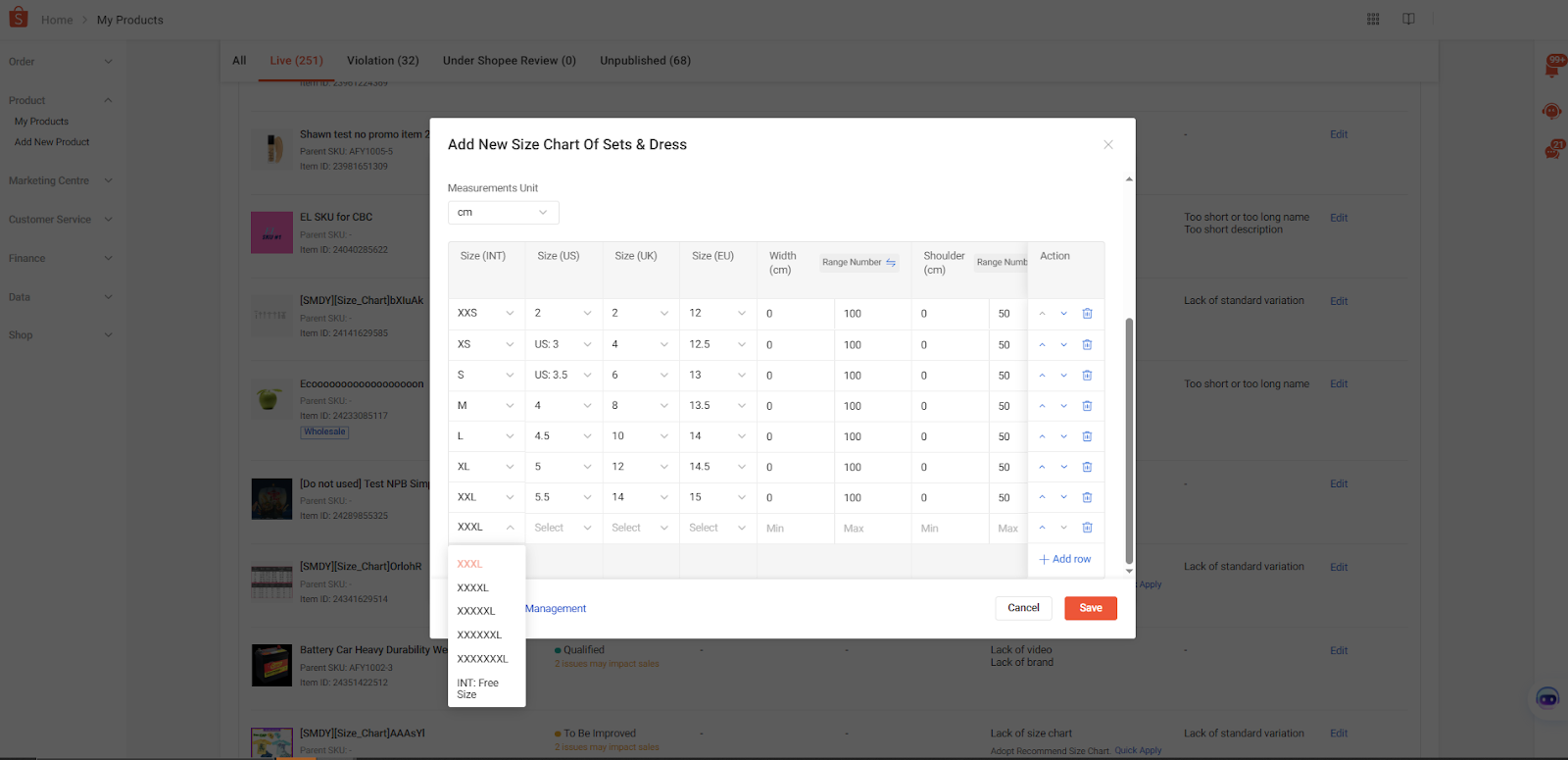Delete the XXS size row

(1087, 314)
